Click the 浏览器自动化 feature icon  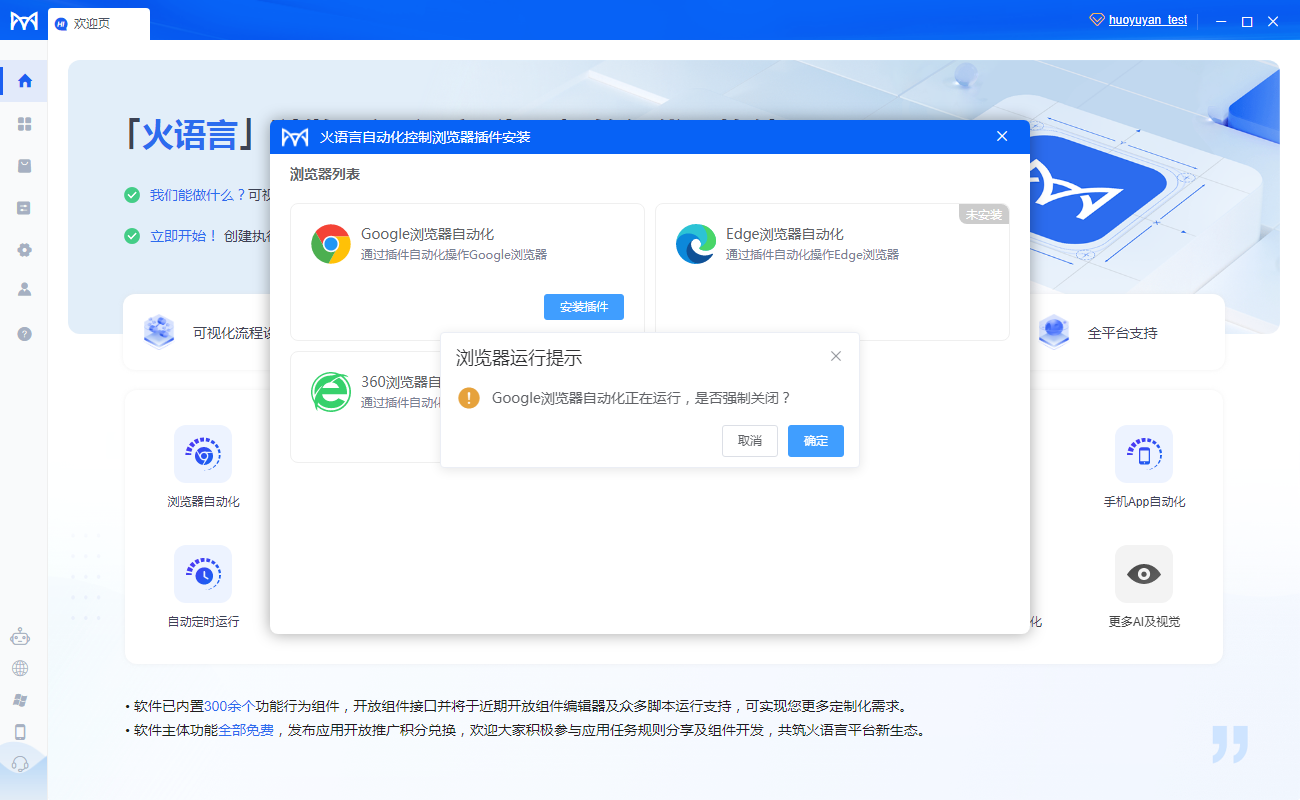(203, 454)
